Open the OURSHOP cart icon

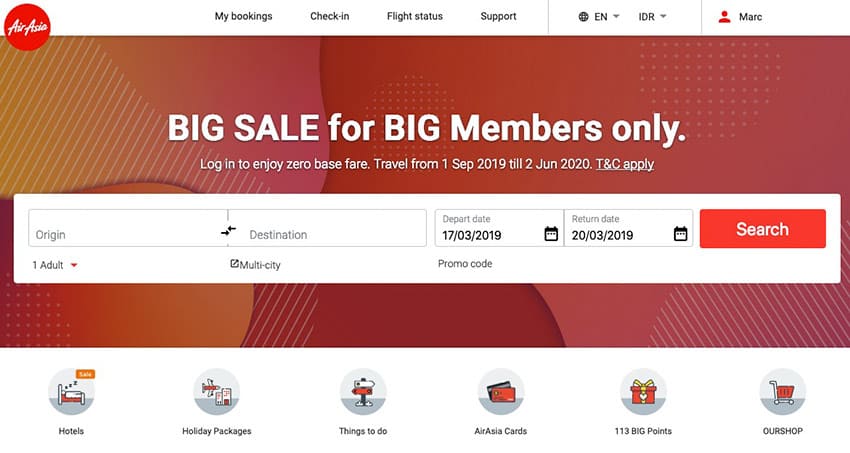pyautogui.click(x=783, y=392)
